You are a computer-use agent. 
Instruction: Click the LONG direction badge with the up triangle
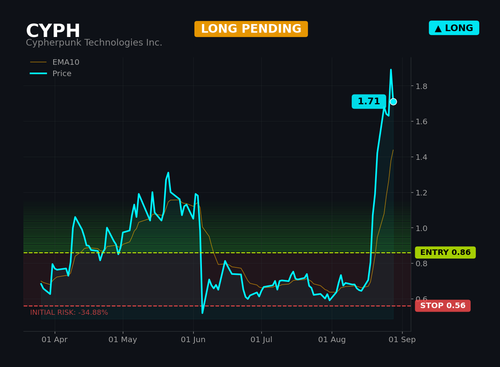454,28
